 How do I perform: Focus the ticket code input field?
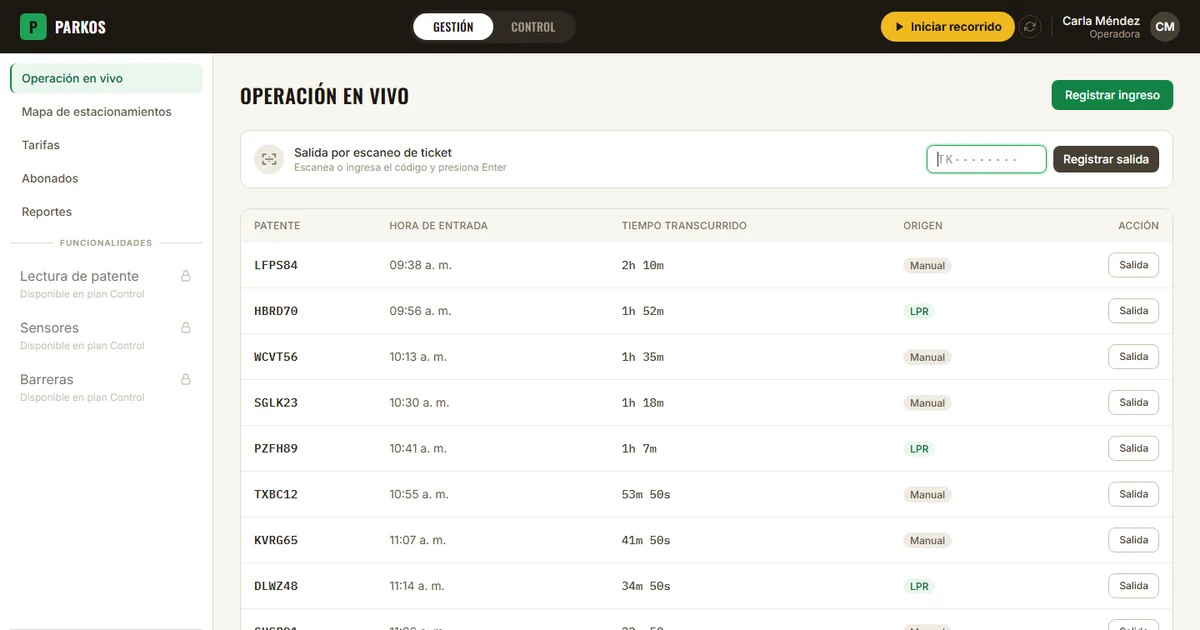click(x=987, y=159)
